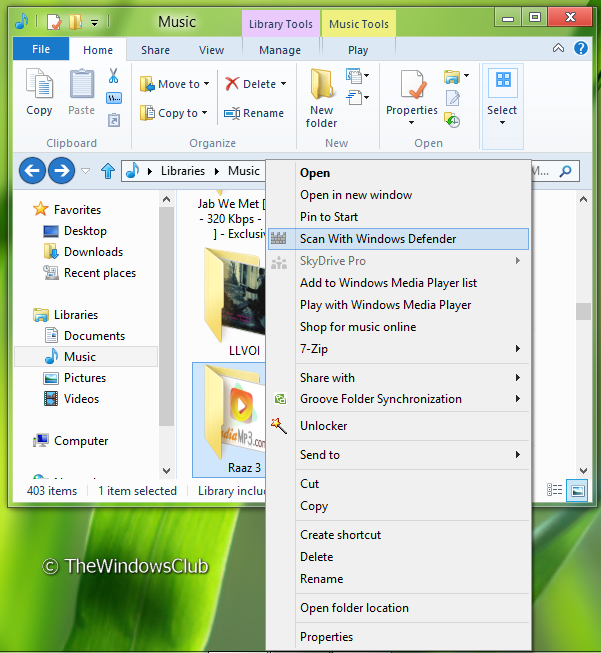Open the Properties checkmark icon
This screenshot has width=601, height=653.
[413, 85]
